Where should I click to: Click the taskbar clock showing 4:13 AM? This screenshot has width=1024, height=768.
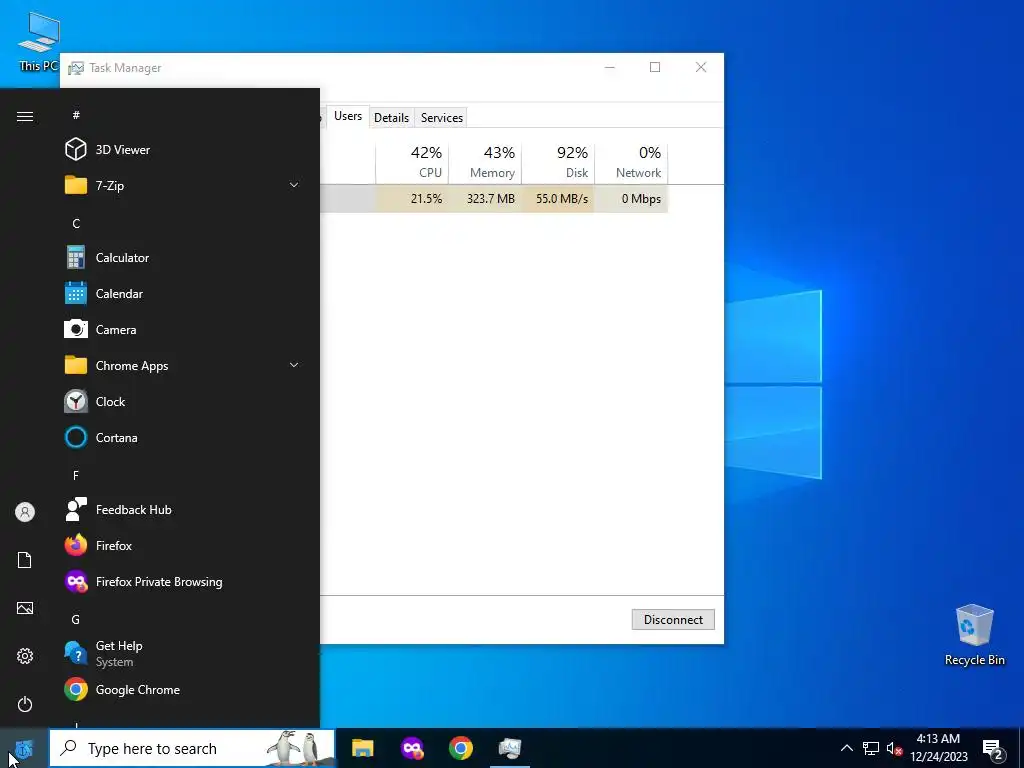tap(938, 748)
